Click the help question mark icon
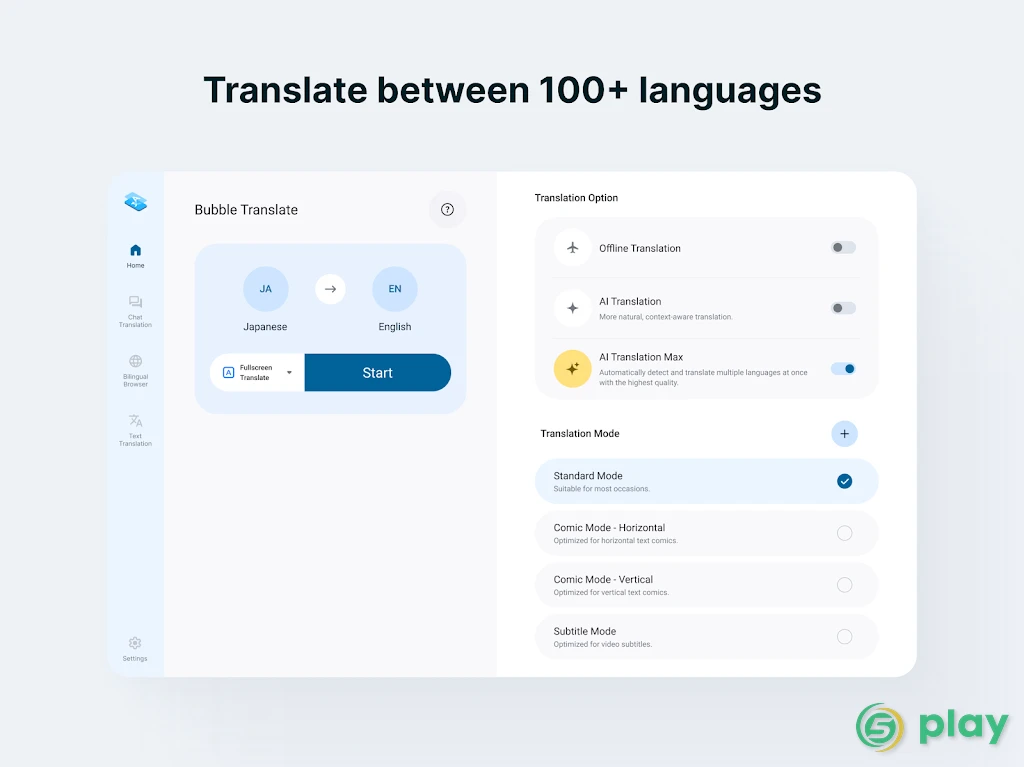This screenshot has width=1024, height=767. (447, 210)
